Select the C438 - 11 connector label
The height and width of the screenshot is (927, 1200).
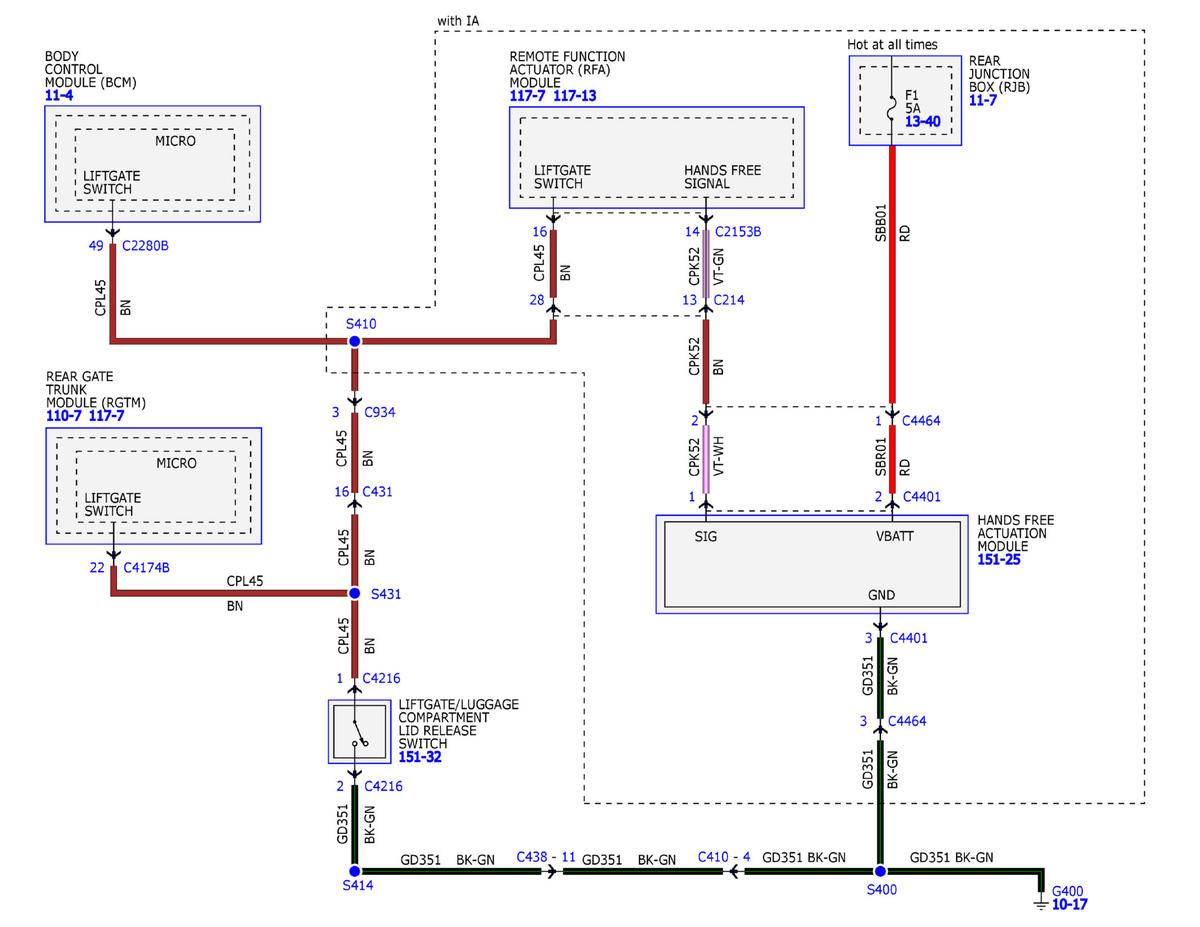coord(546,858)
